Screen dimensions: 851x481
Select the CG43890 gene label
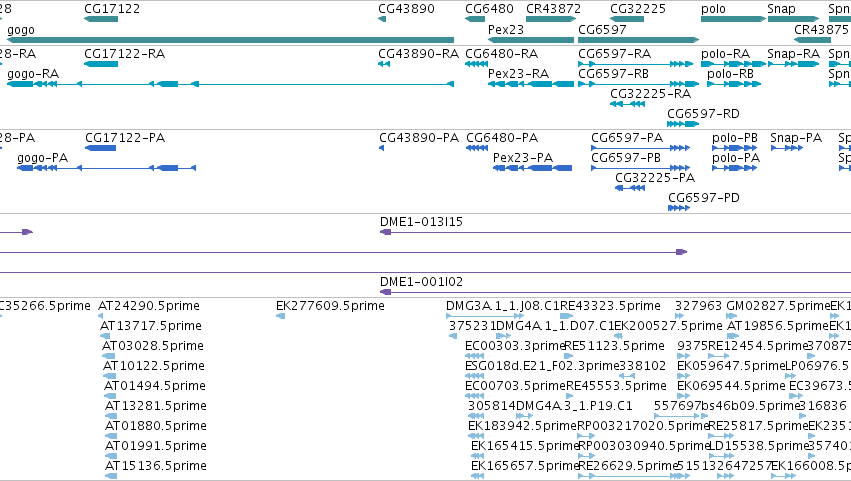(407, 9)
